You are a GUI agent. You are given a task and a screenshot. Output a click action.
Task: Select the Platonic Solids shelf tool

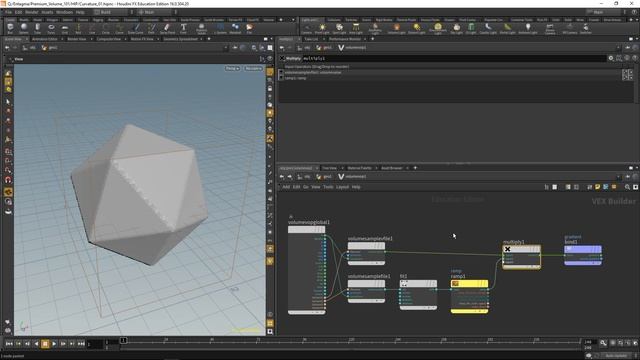(201, 29)
